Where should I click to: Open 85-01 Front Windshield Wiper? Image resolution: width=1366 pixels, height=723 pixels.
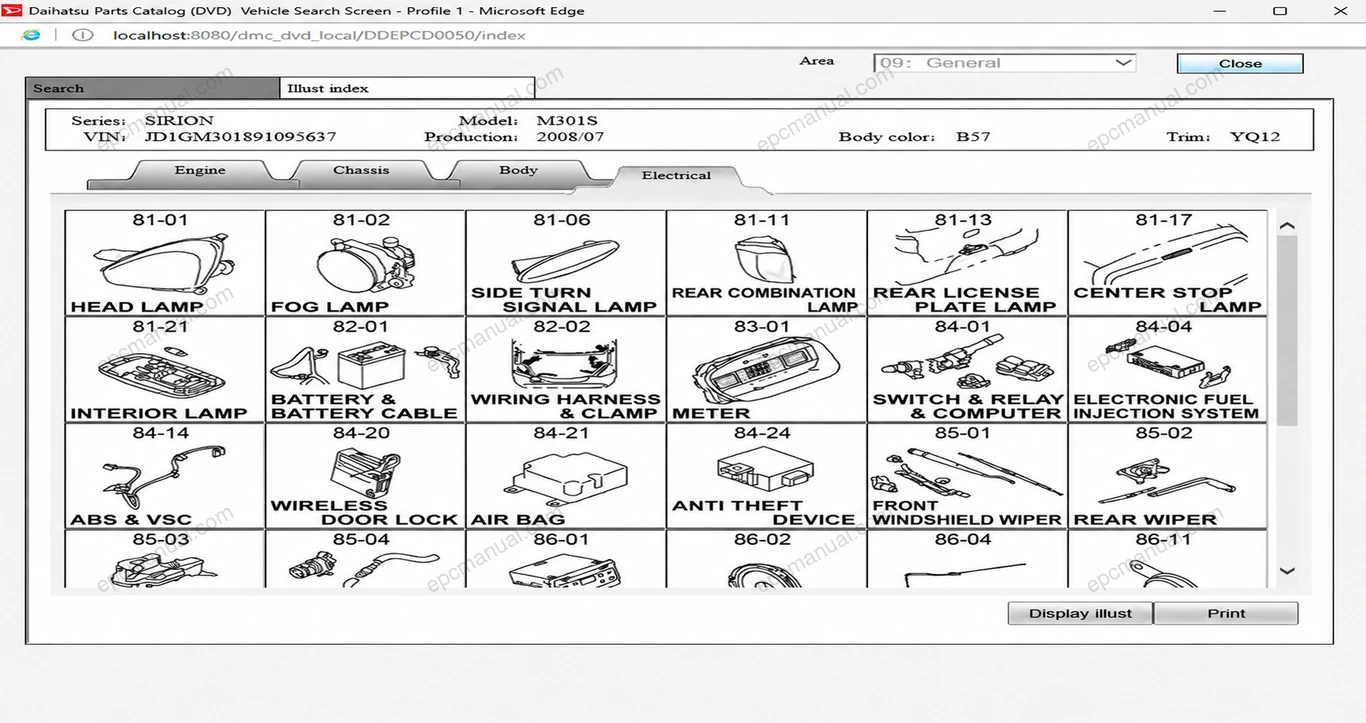(x=967, y=476)
